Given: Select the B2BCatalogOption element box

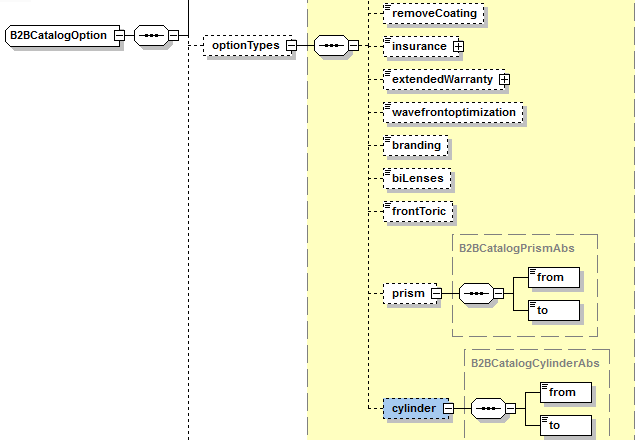Looking at the screenshot, I should [x=59, y=36].
